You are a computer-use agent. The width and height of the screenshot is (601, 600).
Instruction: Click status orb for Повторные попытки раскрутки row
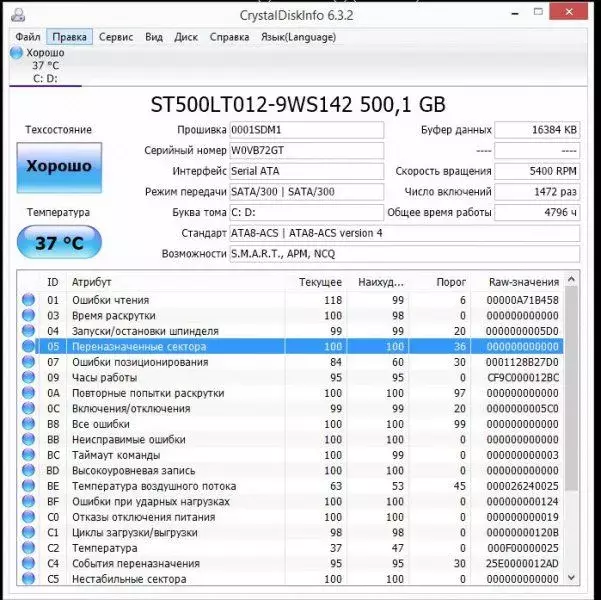pos(28,393)
